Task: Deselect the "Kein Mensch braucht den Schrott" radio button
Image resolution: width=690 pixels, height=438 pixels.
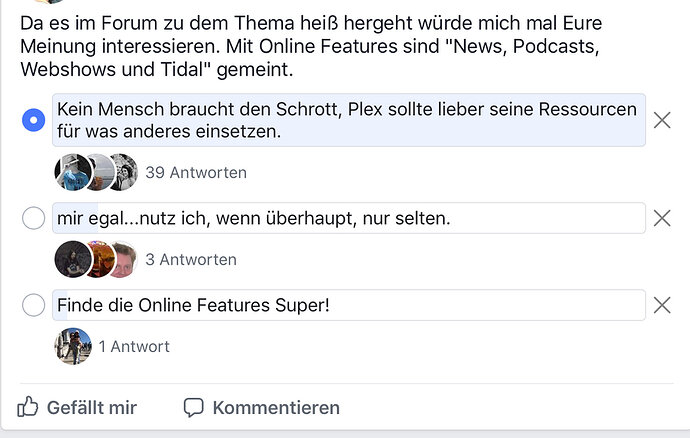Action: tap(33, 121)
